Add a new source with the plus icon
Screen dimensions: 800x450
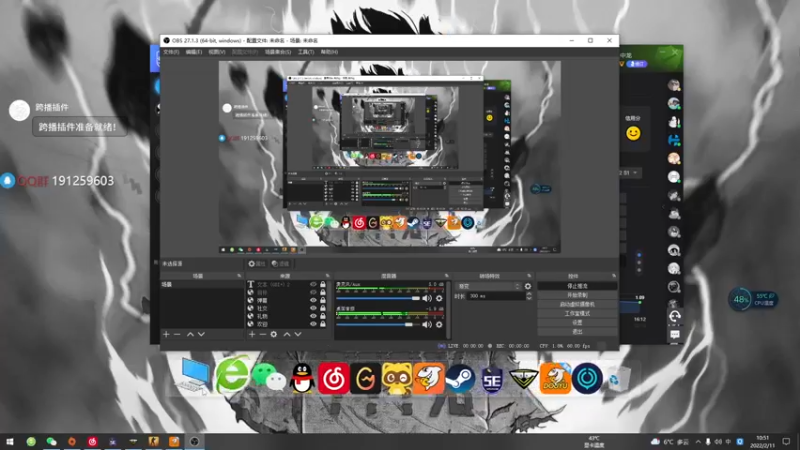pyautogui.click(x=252, y=334)
